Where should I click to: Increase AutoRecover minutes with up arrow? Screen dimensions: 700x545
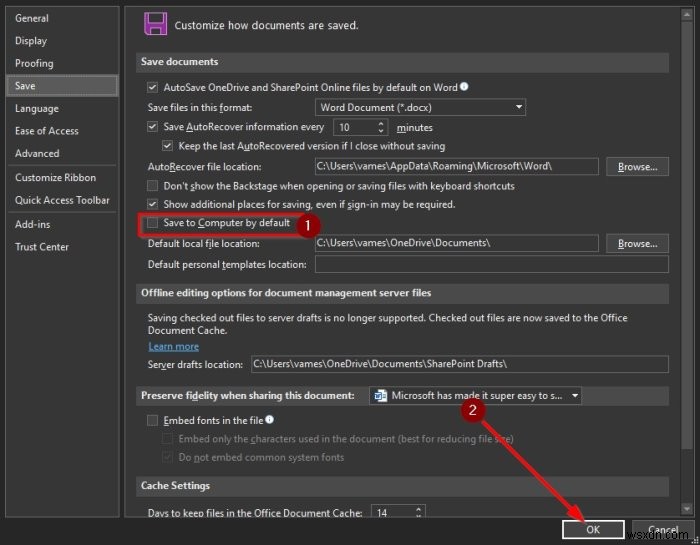[380, 124]
